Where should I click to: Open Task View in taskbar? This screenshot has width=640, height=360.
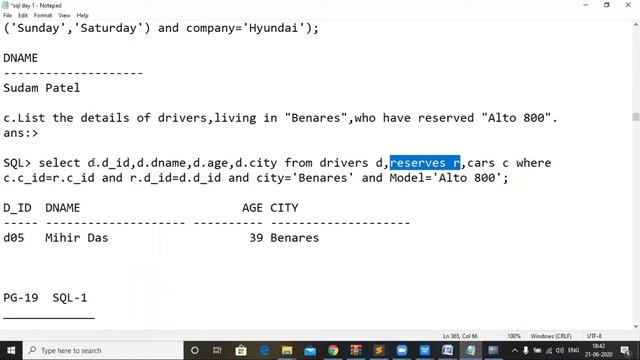217,350
